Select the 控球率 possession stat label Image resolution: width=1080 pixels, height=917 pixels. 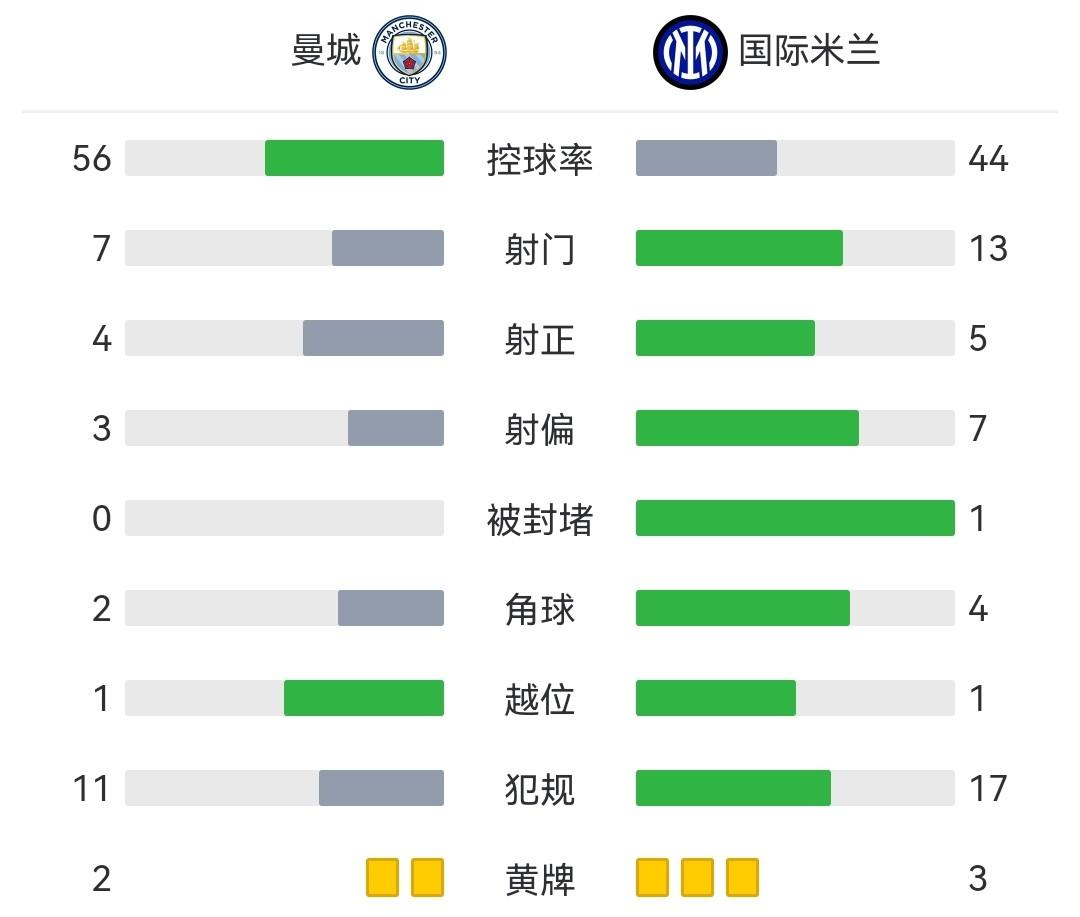(540, 159)
